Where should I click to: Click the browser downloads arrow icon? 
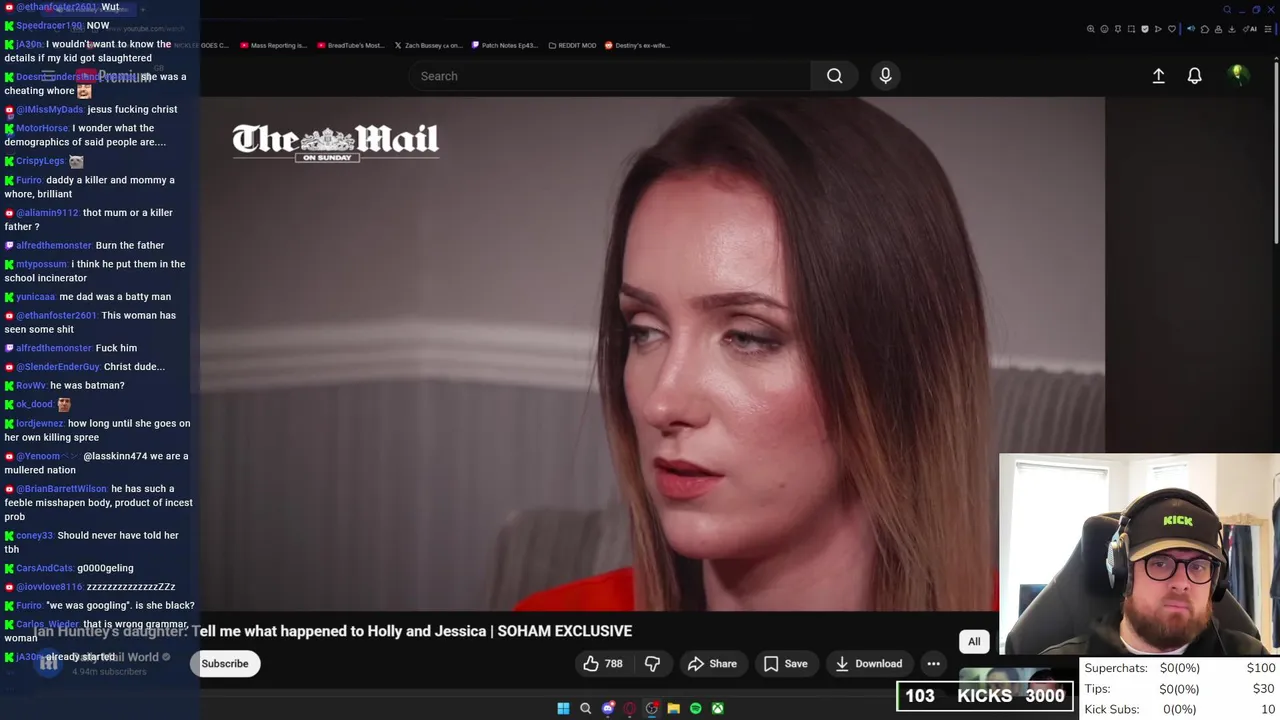point(1232,29)
